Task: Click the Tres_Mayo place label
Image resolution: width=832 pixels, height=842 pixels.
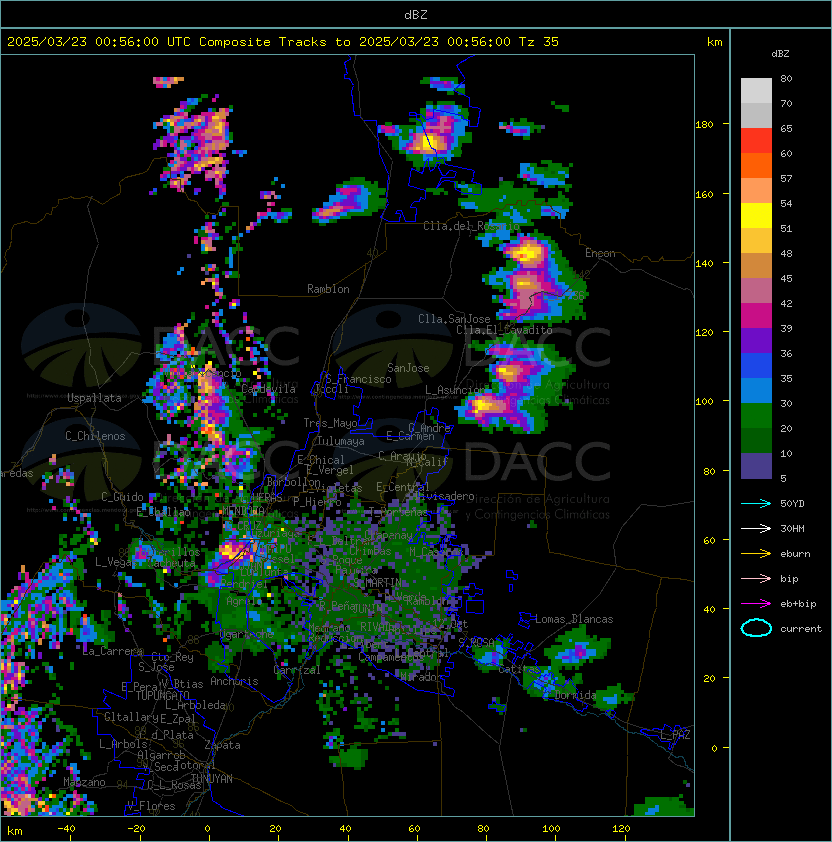Action: click(x=330, y=423)
